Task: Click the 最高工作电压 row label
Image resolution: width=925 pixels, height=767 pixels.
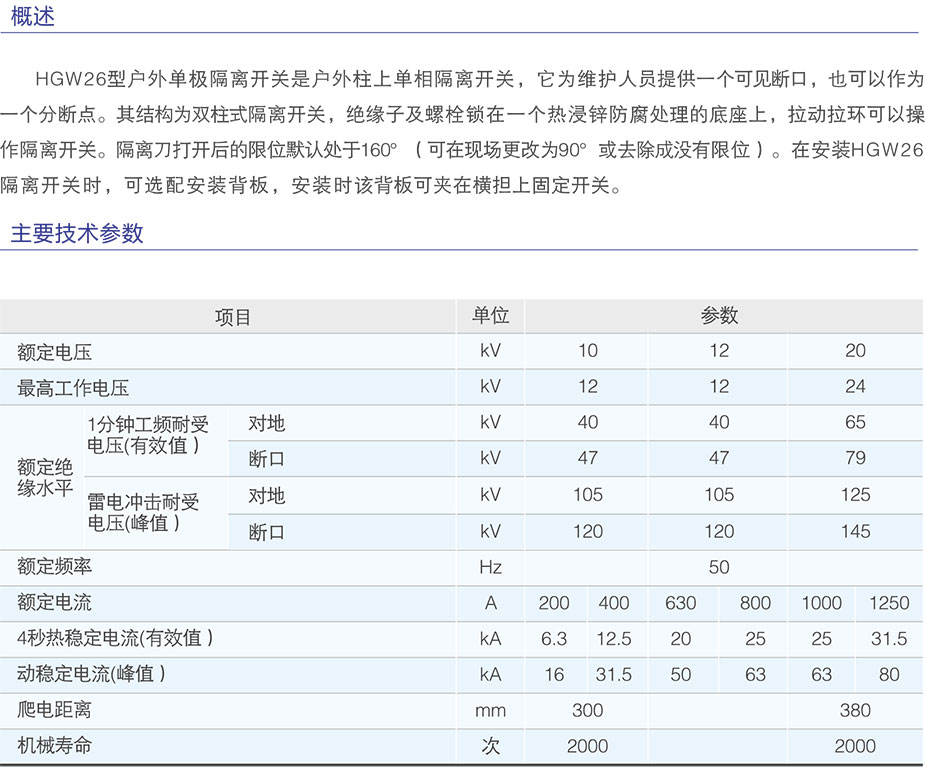Action: tap(73, 388)
